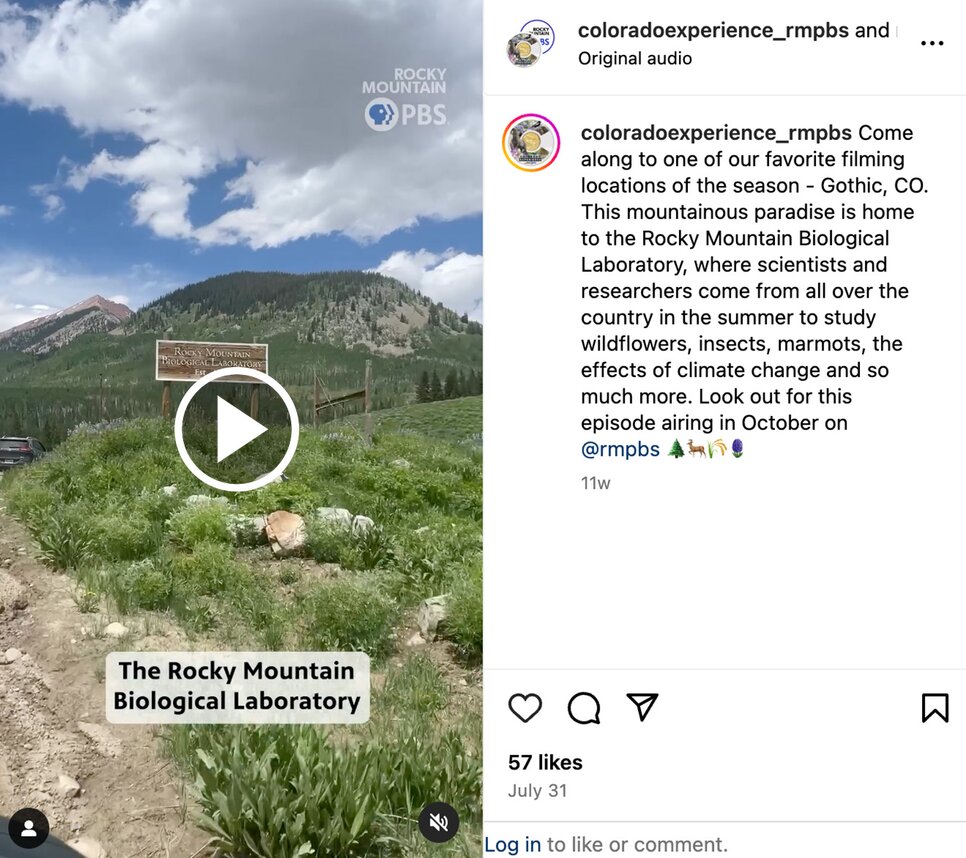Open the @rmpbs mention link
Screen dimensions: 966x858
coord(620,449)
